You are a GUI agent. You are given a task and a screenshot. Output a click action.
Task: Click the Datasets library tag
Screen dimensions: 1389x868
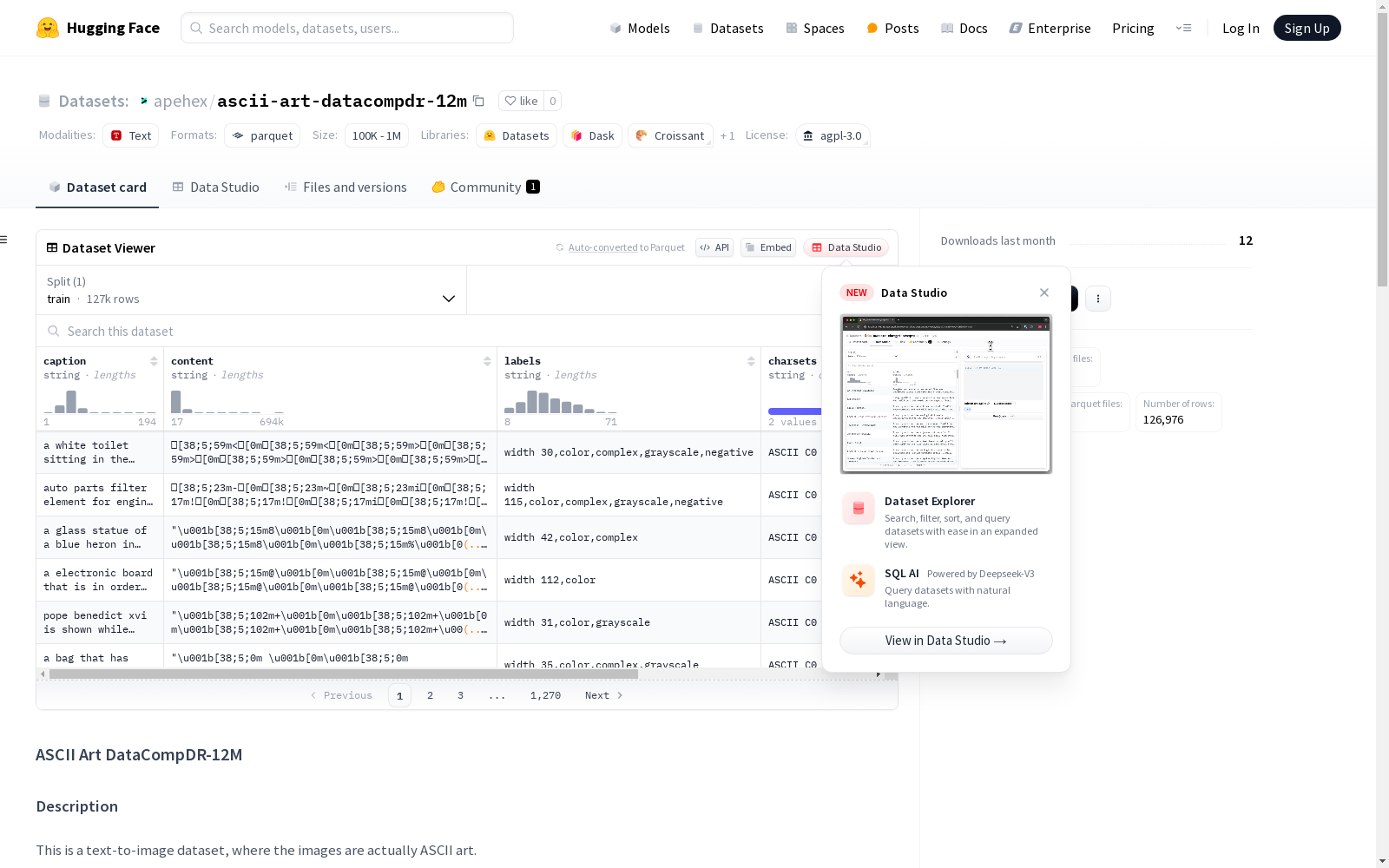click(517, 135)
